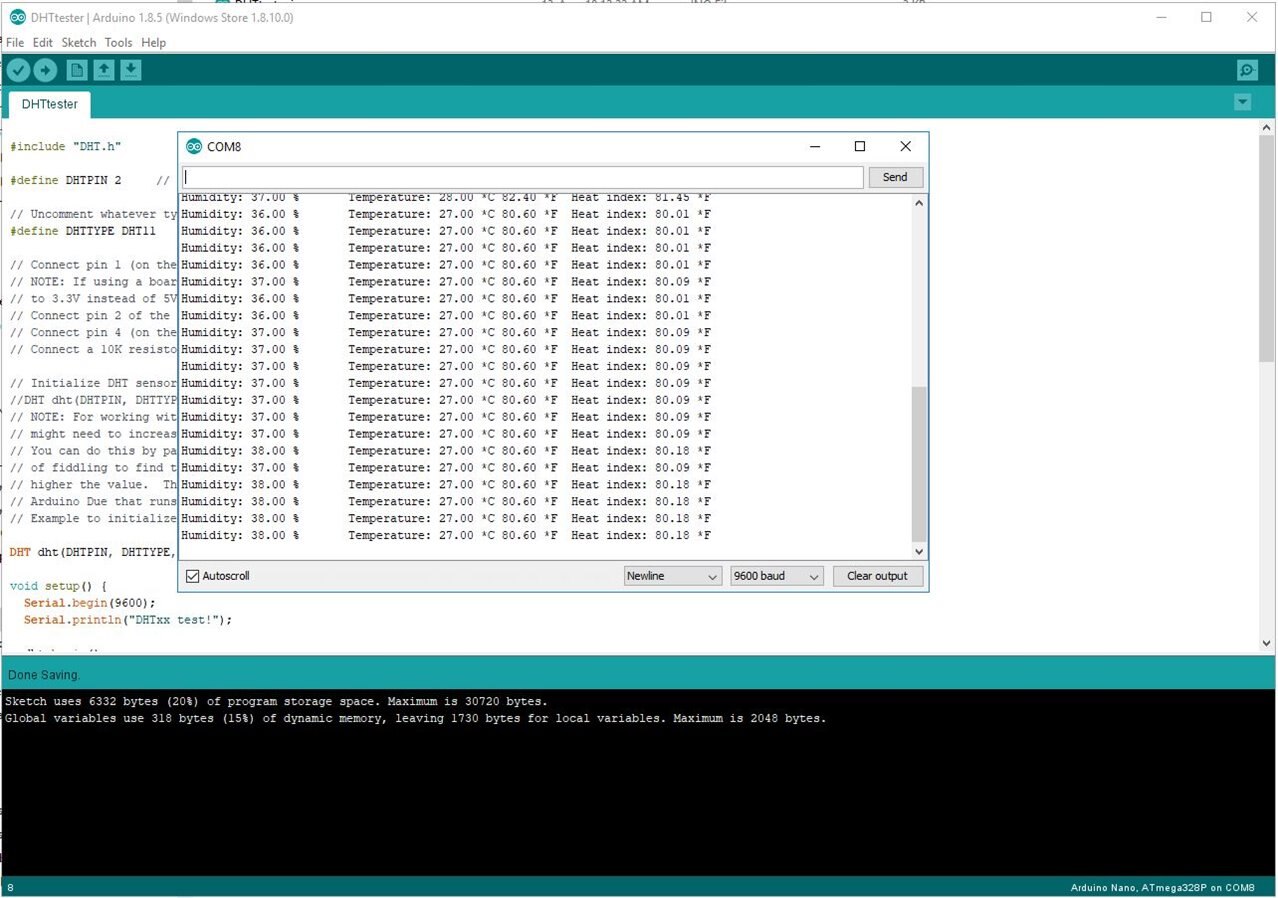Open the Serial Monitor magnifier icon
Viewport: 1278px width, 898px height.
point(1247,70)
